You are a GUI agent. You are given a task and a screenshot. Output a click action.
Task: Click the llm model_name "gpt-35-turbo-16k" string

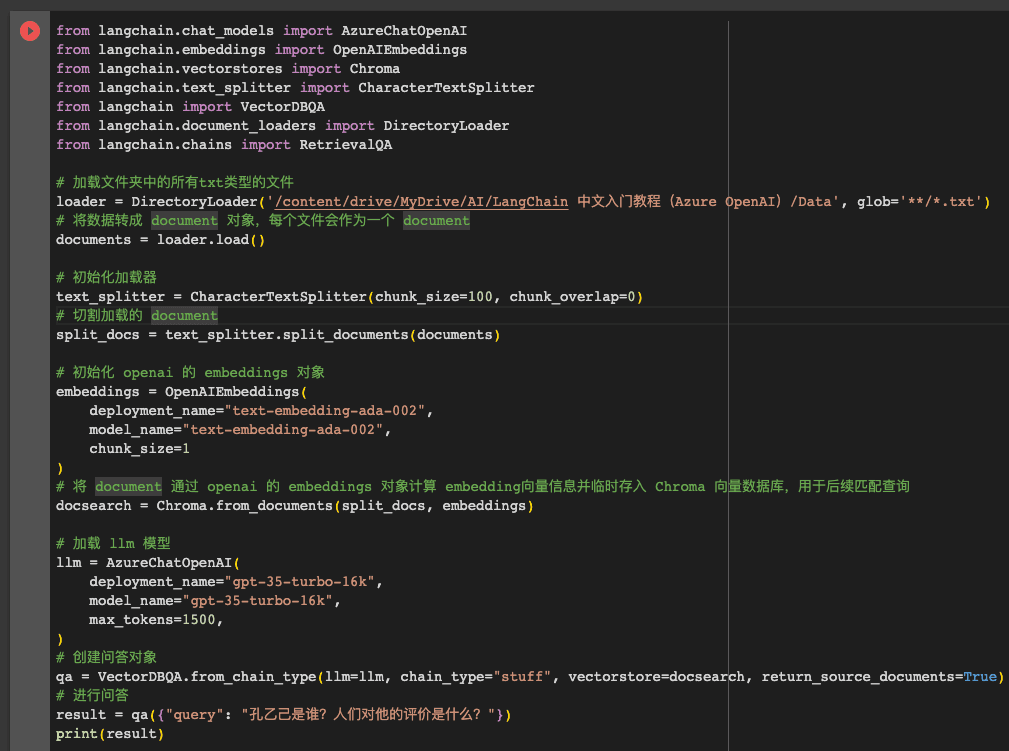point(257,600)
